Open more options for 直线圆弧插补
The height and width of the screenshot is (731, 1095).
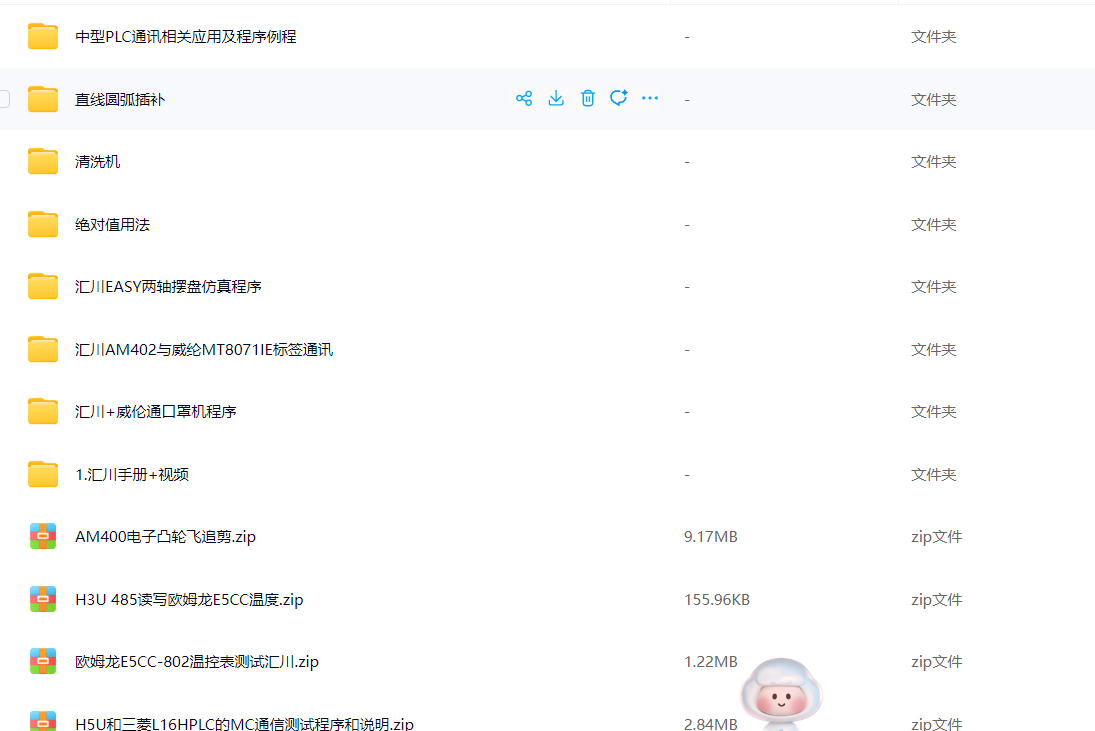pyautogui.click(x=650, y=98)
